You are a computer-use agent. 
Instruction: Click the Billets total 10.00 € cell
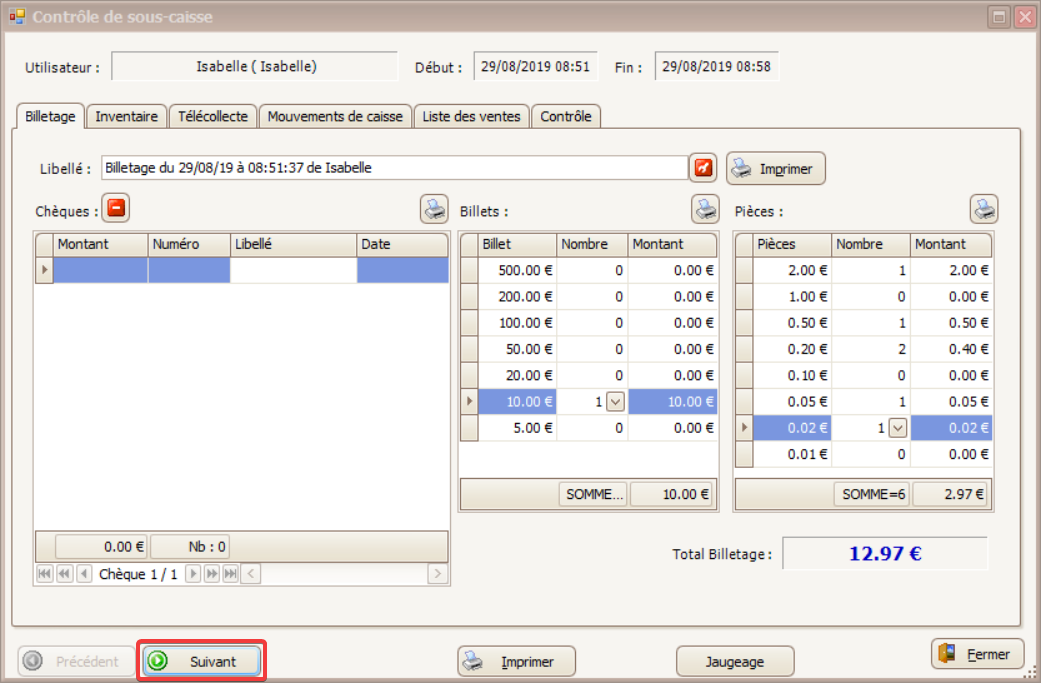[672, 494]
